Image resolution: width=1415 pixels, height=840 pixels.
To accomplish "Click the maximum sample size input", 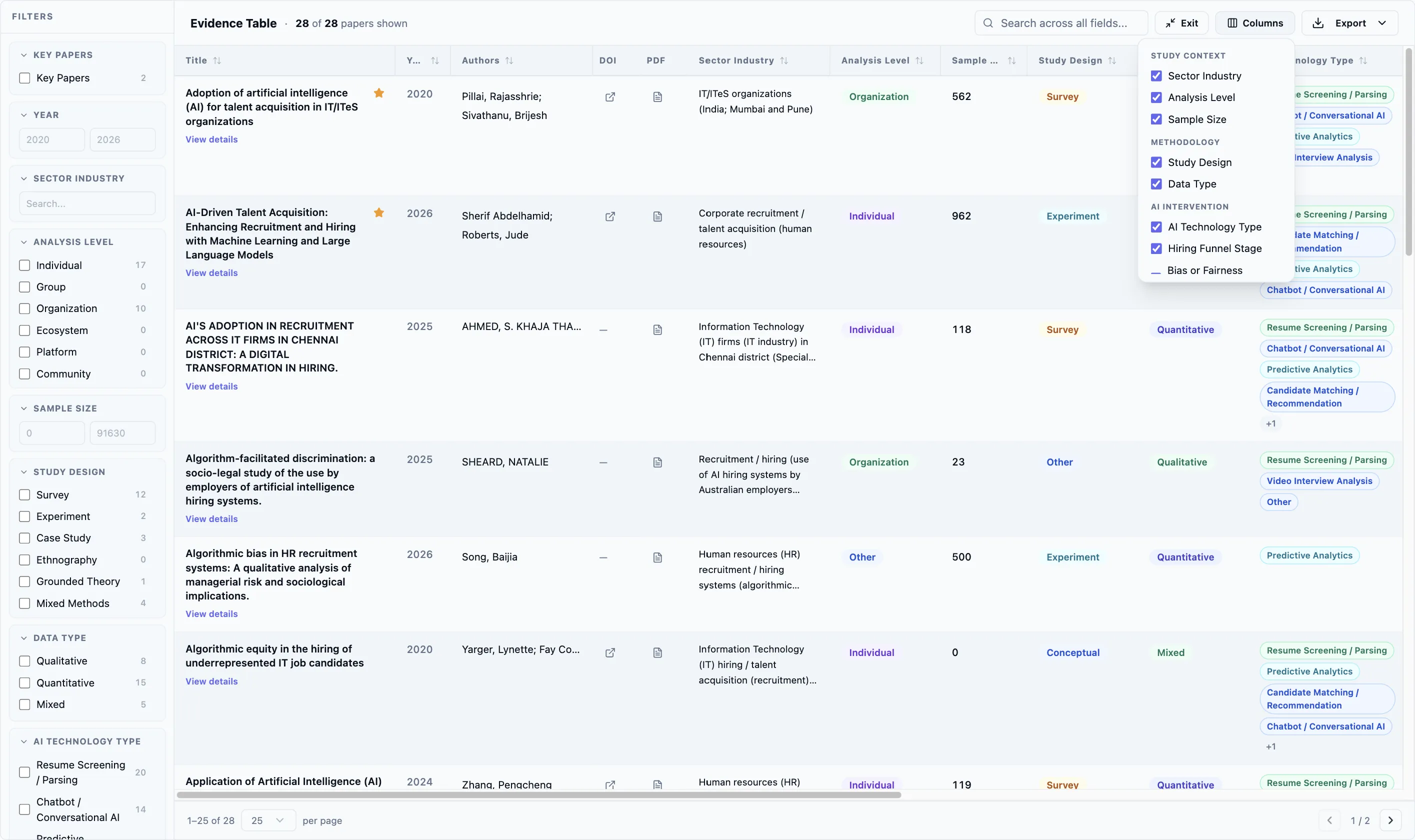I will click(123, 433).
